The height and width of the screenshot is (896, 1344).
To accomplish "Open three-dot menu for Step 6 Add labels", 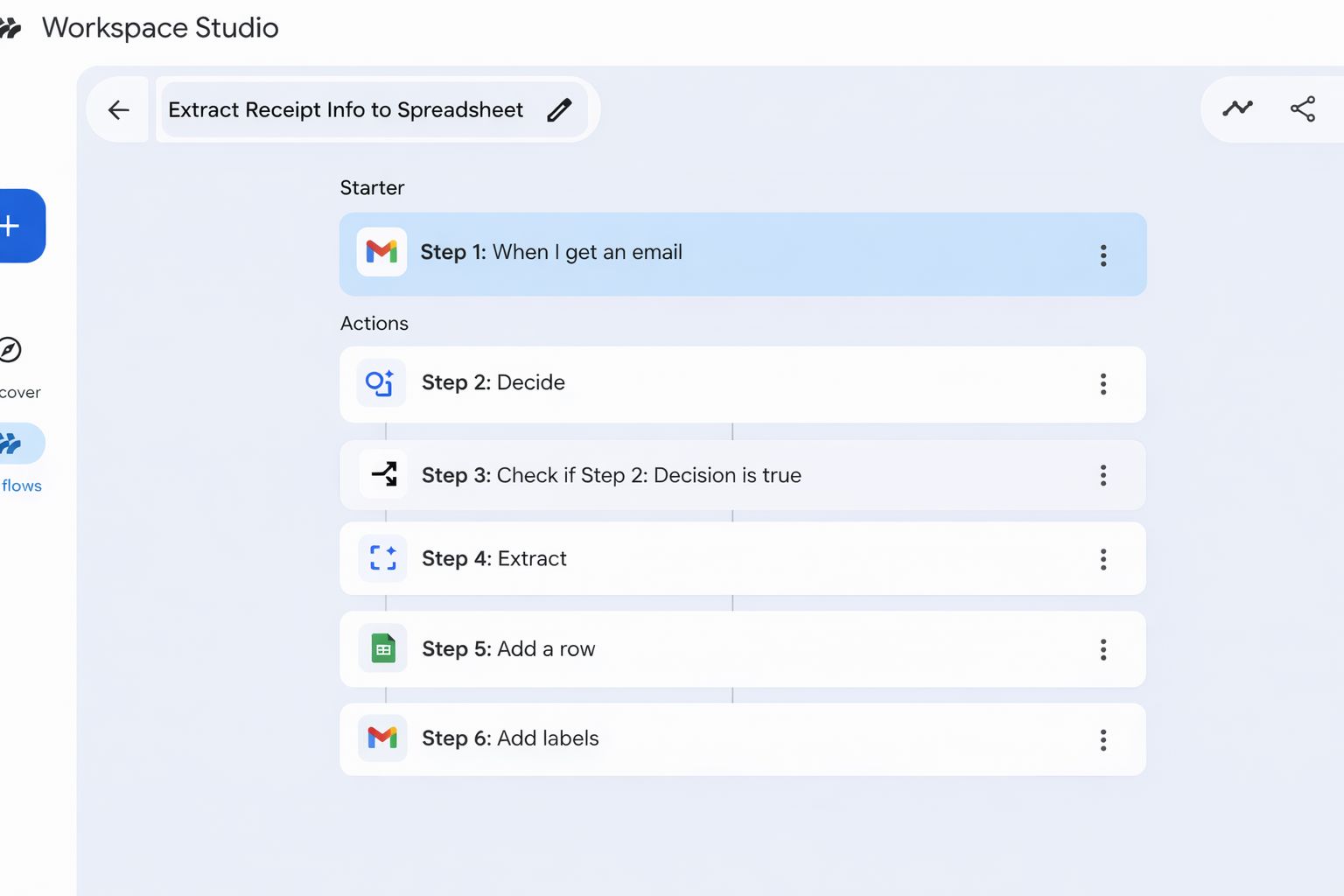I will tap(1103, 740).
